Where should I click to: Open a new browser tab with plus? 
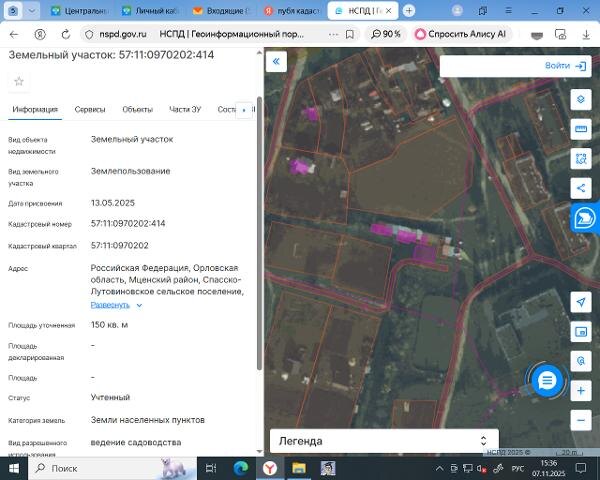(409, 11)
